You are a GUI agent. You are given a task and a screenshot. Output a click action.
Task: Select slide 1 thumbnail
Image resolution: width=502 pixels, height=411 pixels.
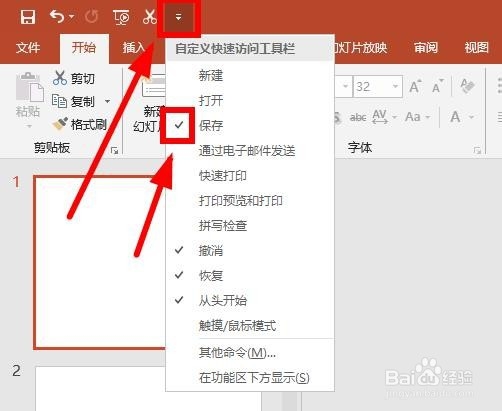point(100,263)
